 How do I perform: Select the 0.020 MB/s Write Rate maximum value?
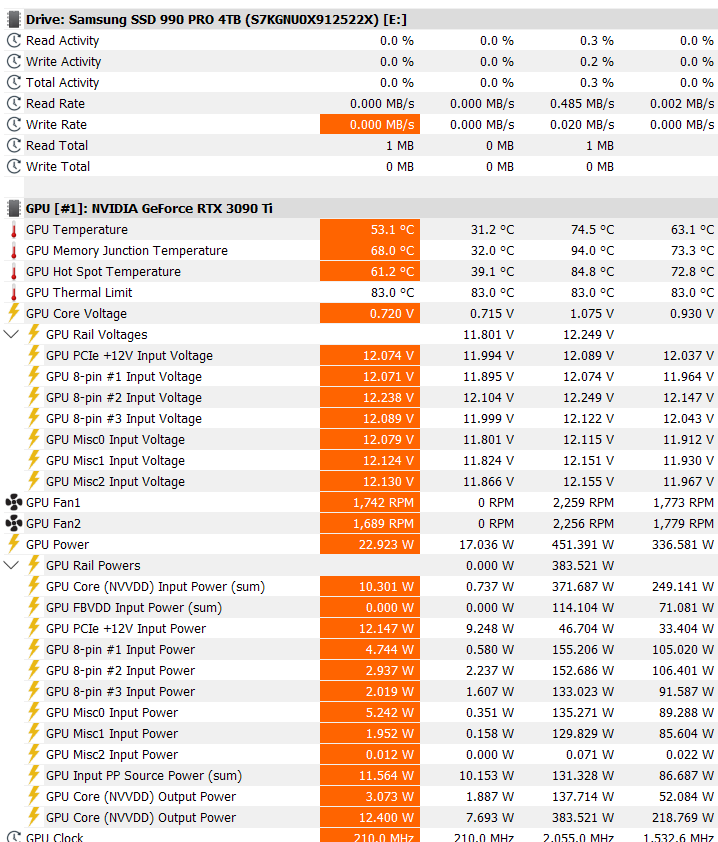582,125
